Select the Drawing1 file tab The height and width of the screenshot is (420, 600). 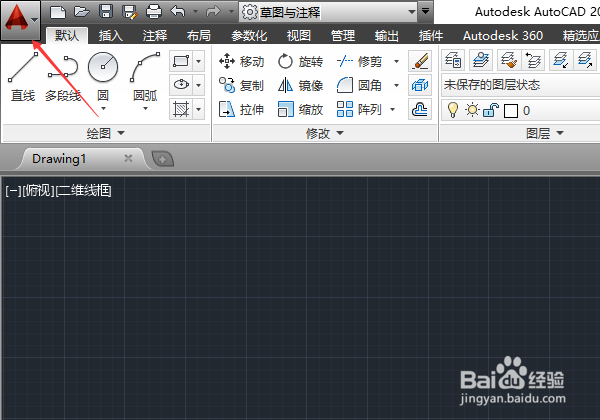[78, 159]
